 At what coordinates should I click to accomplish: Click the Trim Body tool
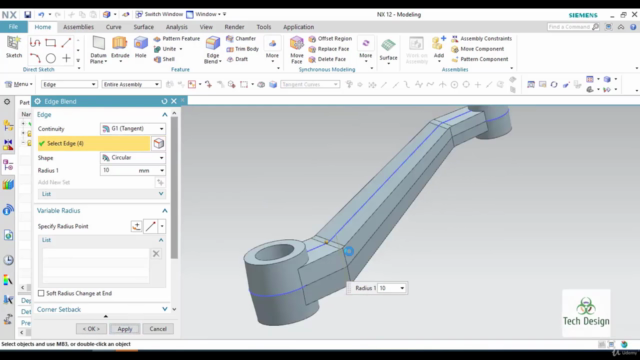242,49
